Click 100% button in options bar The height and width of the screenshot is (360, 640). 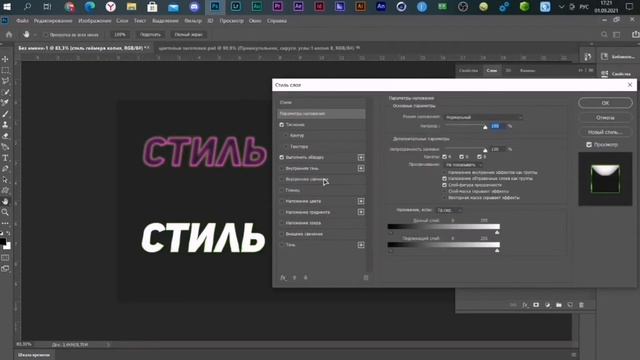pos(120,35)
